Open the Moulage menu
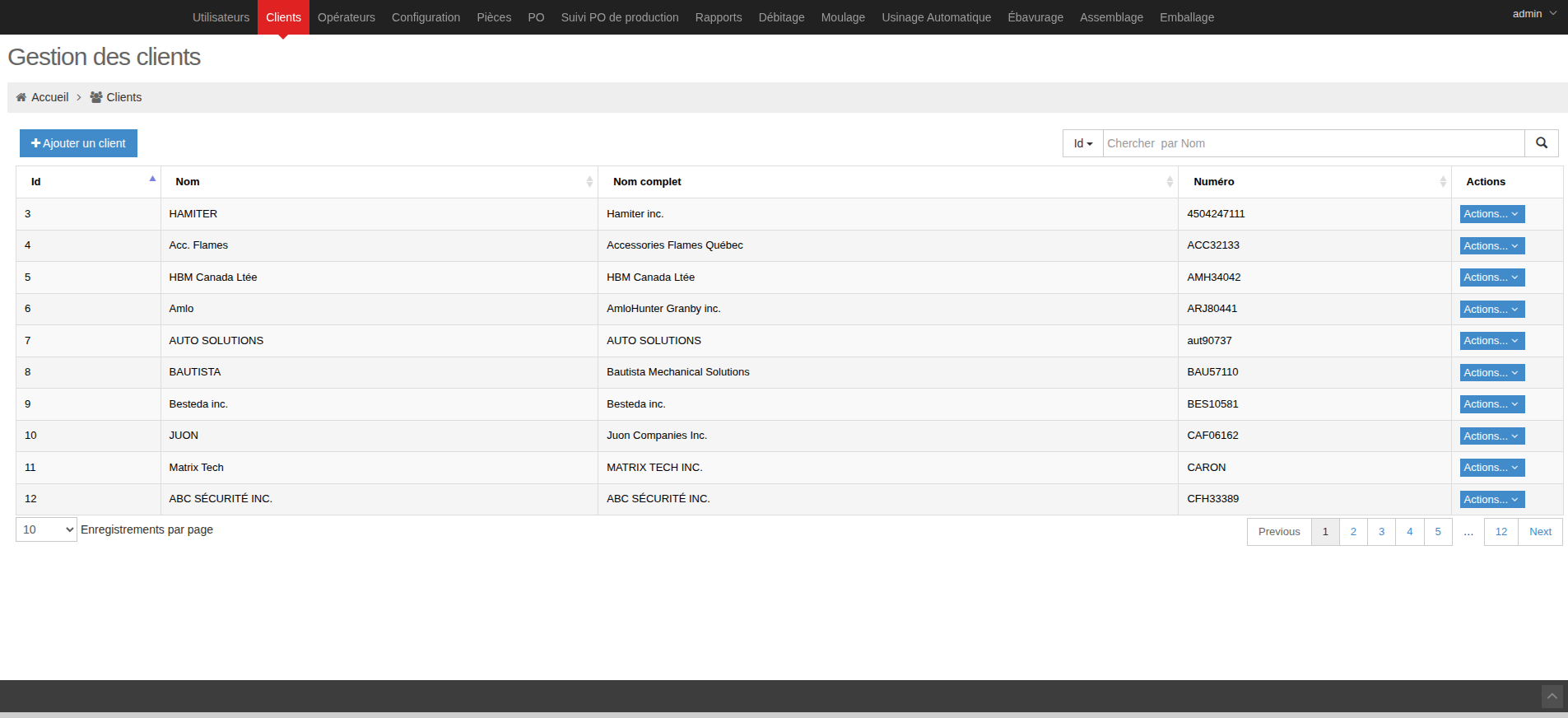1568x718 pixels. click(843, 17)
